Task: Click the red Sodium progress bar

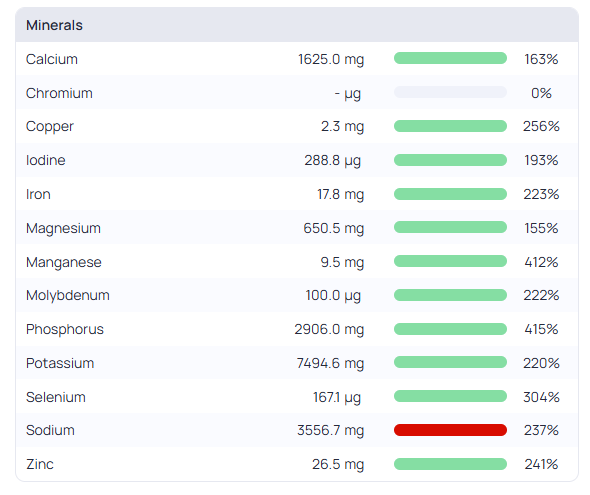Action: [x=450, y=430]
